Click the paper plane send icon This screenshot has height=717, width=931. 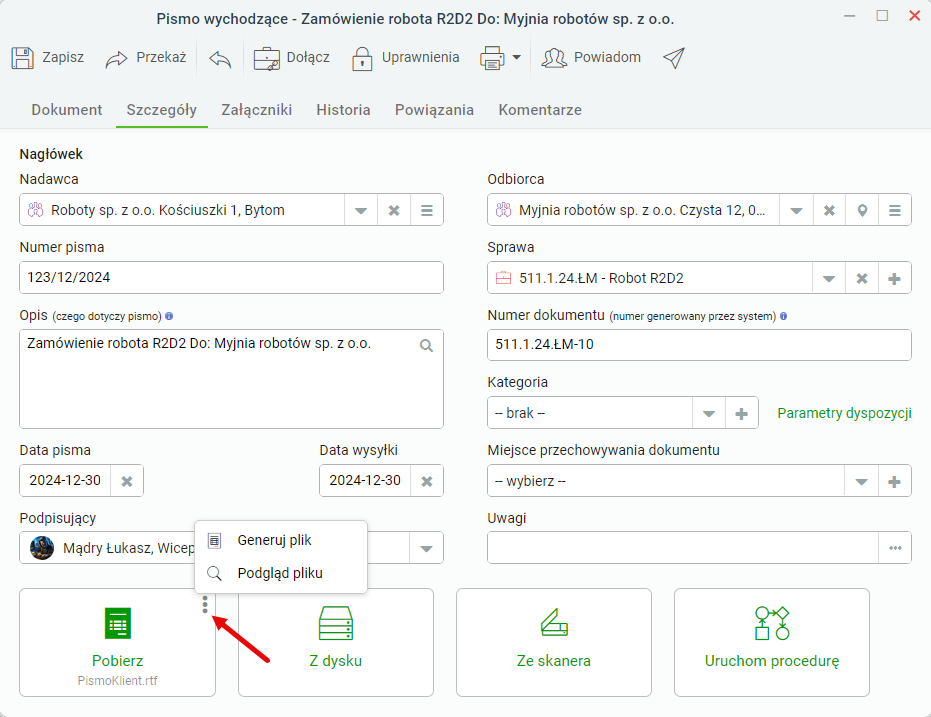coord(674,58)
